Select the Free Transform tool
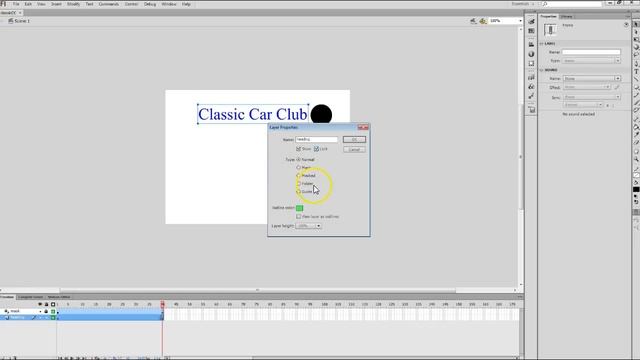Image resolution: width=640 pixels, height=360 pixels. coord(636,40)
